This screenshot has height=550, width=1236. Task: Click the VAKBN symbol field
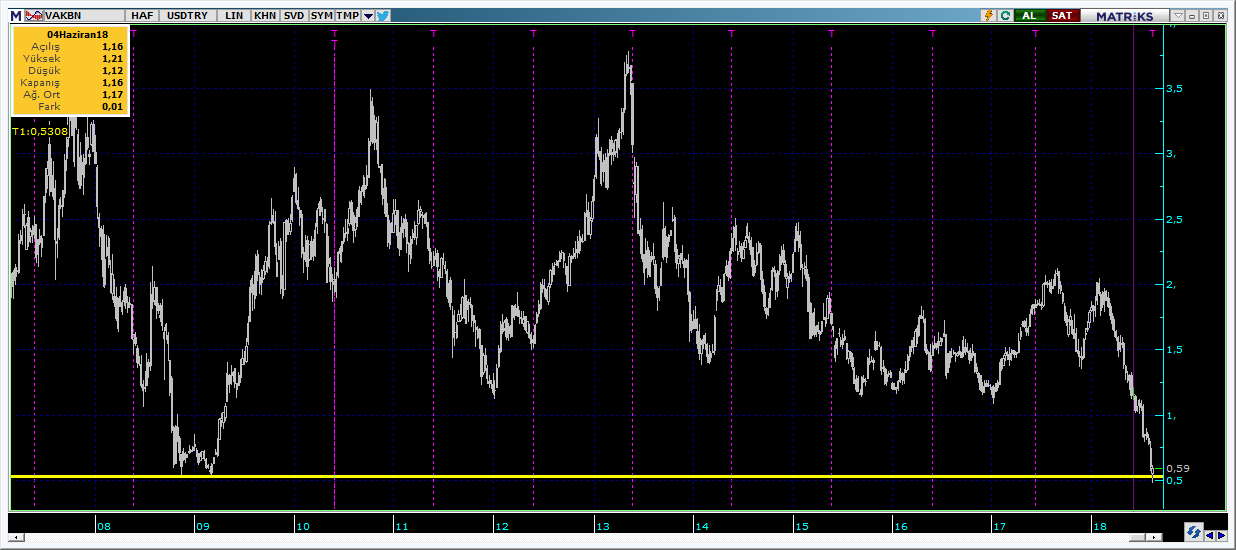(84, 16)
